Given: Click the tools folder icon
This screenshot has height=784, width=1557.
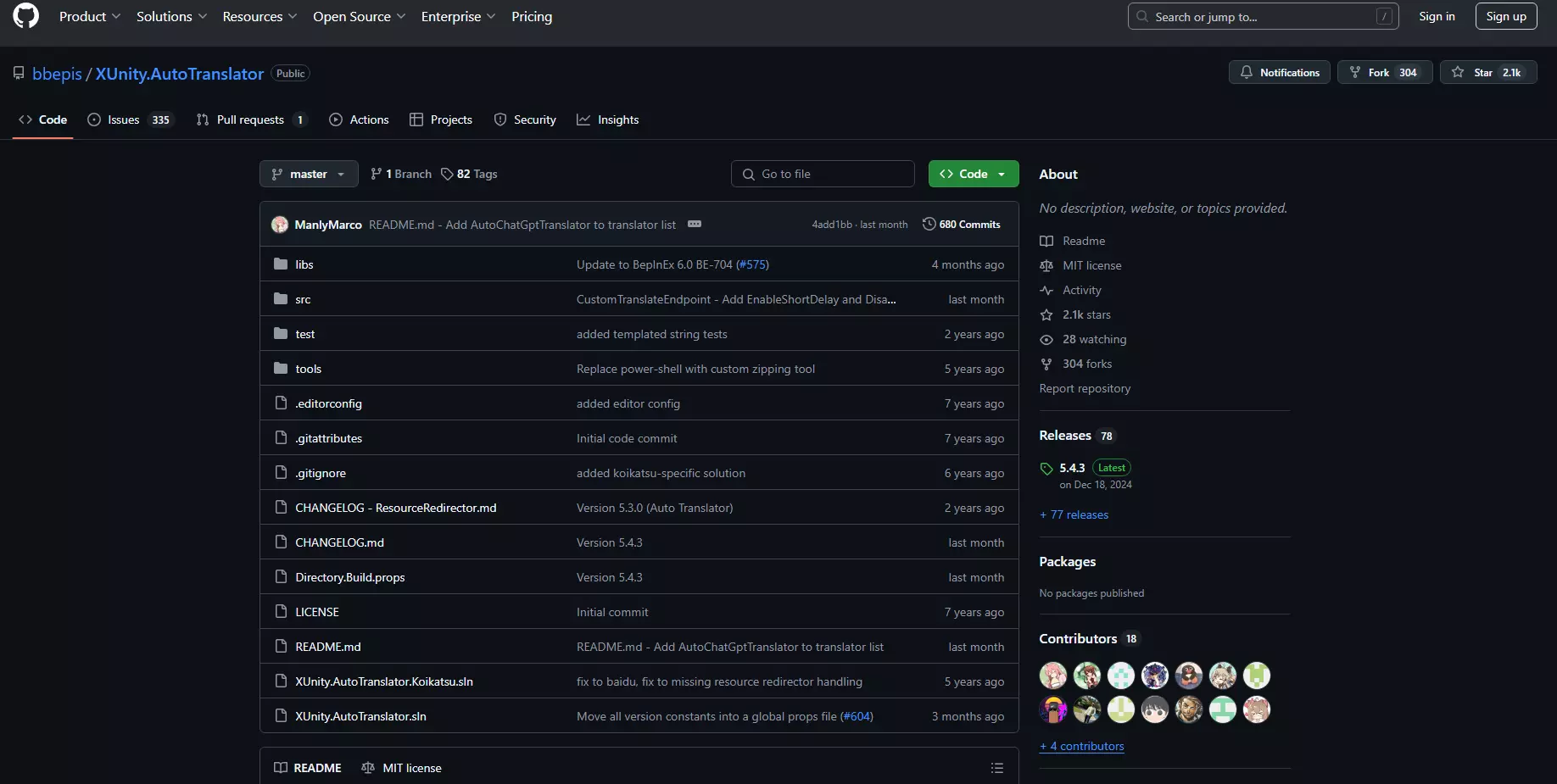Looking at the screenshot, I should 281,369.
